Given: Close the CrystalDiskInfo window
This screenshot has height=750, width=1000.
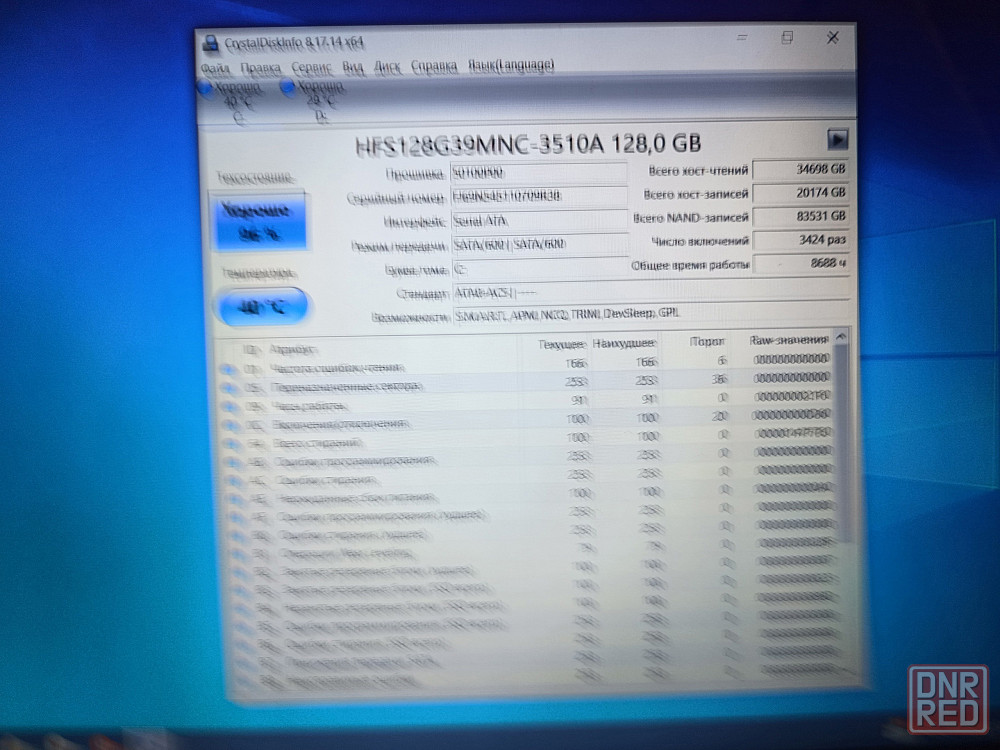Looking at the screenshot, I should 832,38.
